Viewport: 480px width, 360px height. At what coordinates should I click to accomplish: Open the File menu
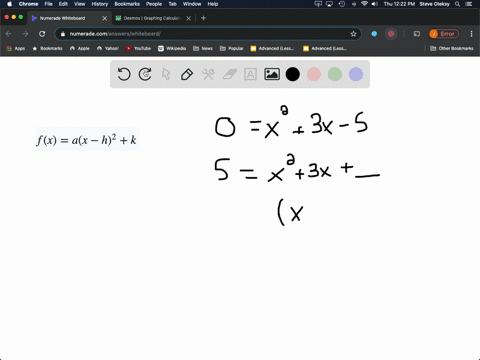point(49,4)
